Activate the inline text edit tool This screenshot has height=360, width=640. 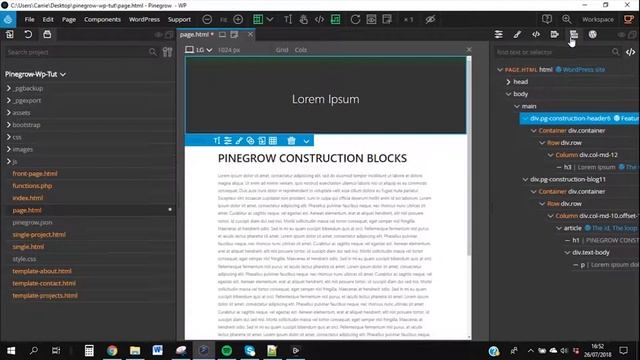tap(288, 19)
